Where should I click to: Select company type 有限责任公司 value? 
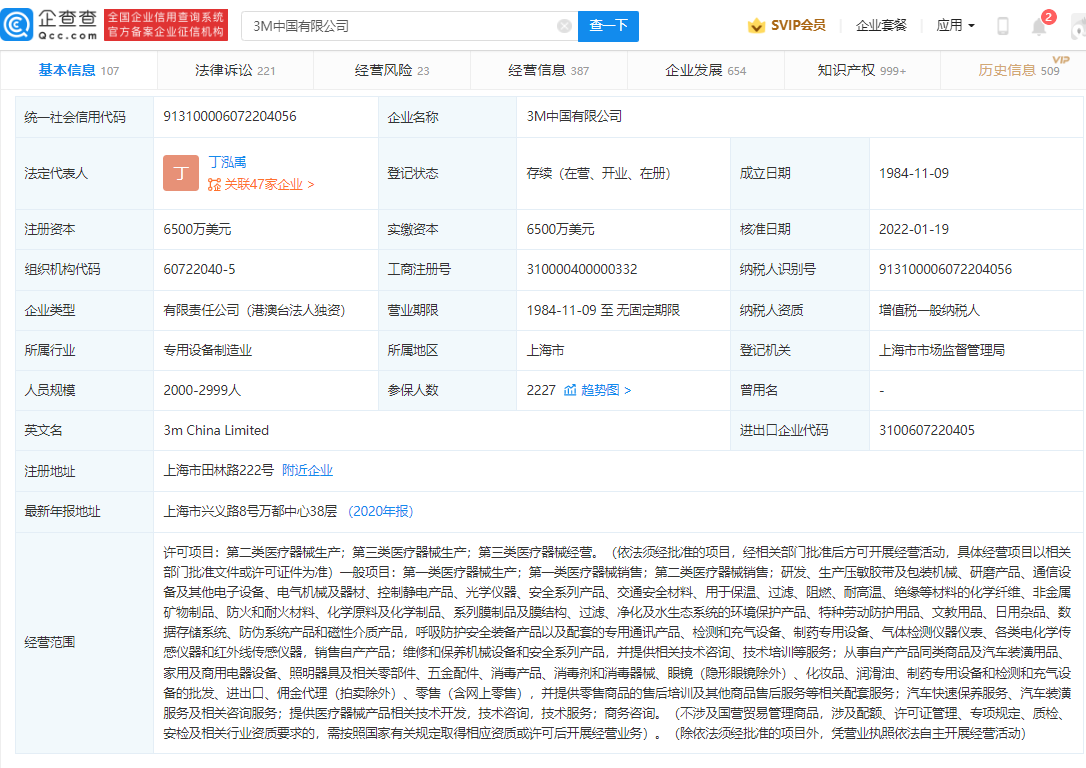pos(254,310)
